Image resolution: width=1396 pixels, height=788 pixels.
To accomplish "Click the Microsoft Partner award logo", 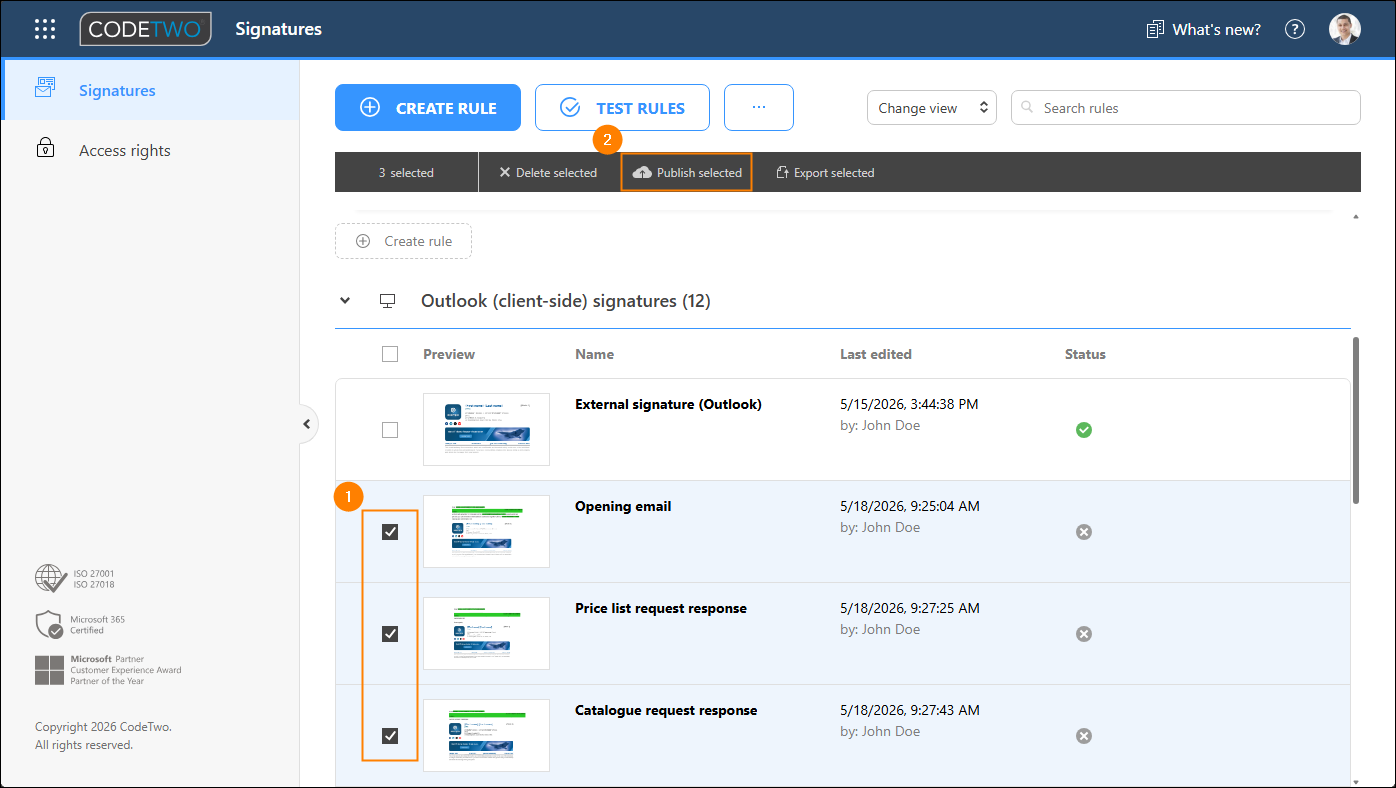I will 108,670.
